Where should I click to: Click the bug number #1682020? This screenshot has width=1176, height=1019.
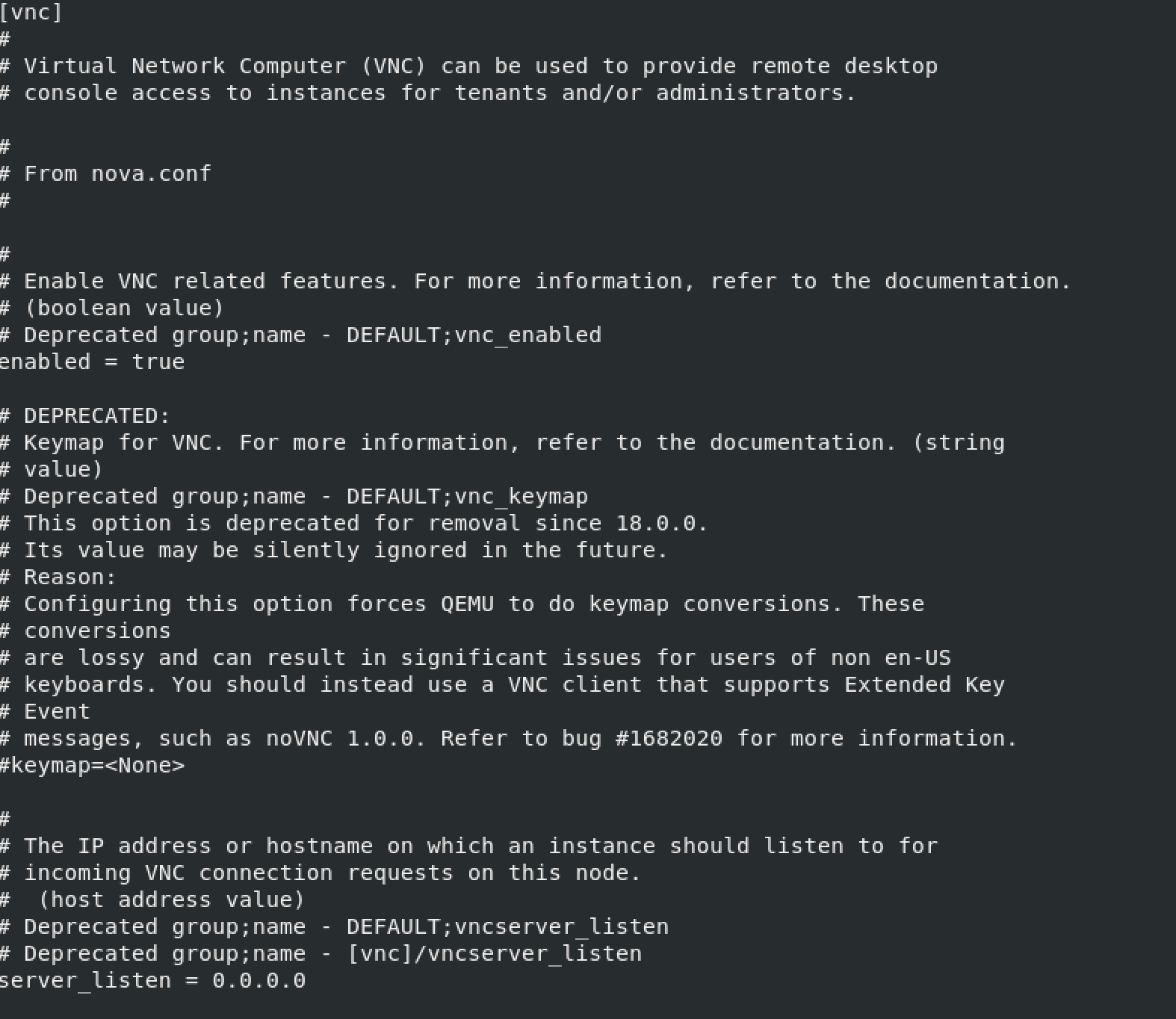(x=669, y=739)
